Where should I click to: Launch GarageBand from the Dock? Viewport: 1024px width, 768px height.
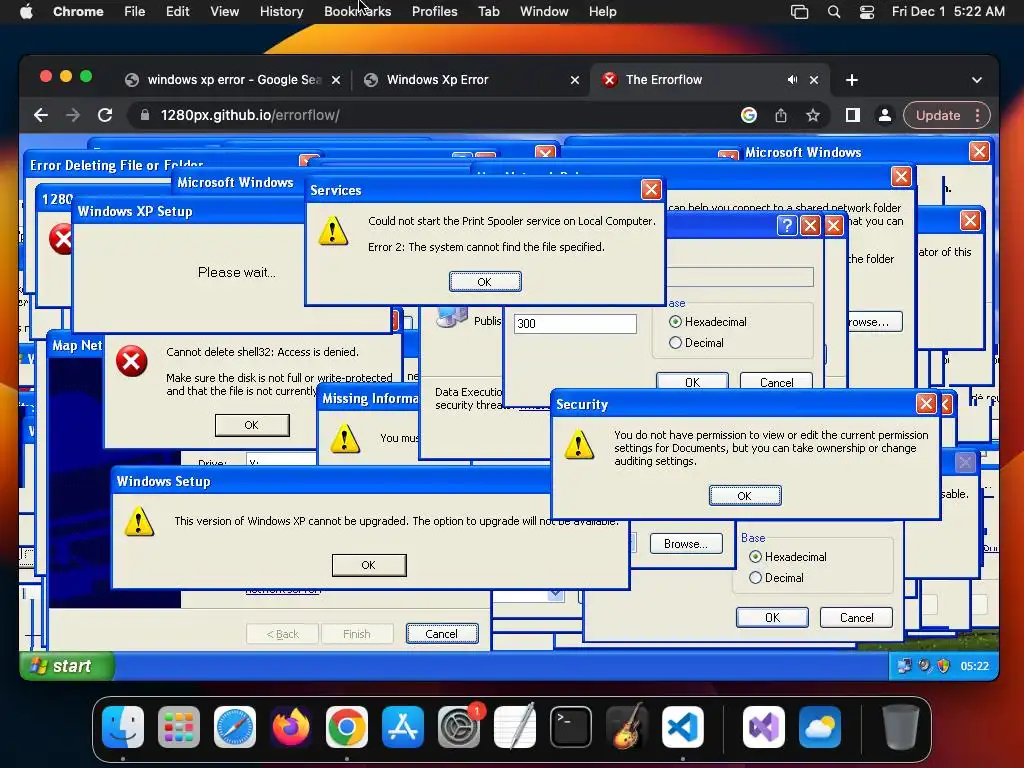627,726
